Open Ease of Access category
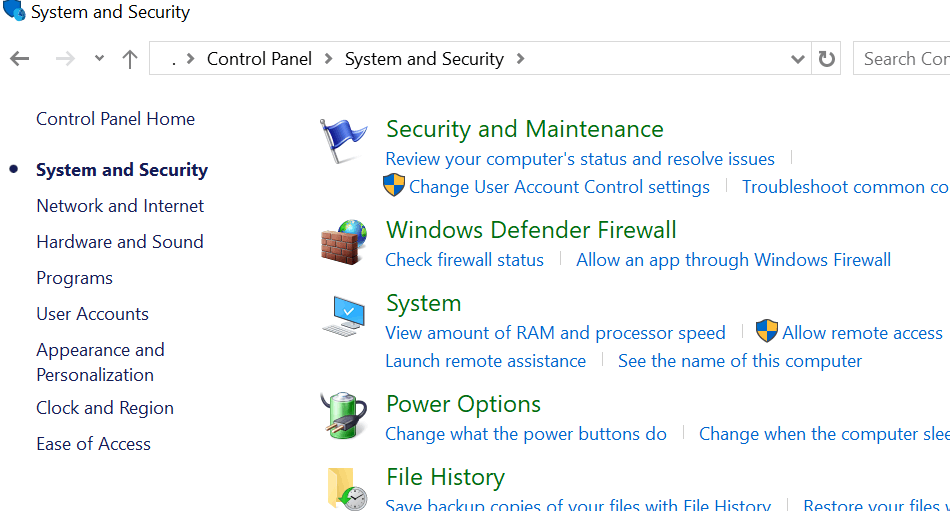Viewport: 950px width, 511px height. click(93, 444)
